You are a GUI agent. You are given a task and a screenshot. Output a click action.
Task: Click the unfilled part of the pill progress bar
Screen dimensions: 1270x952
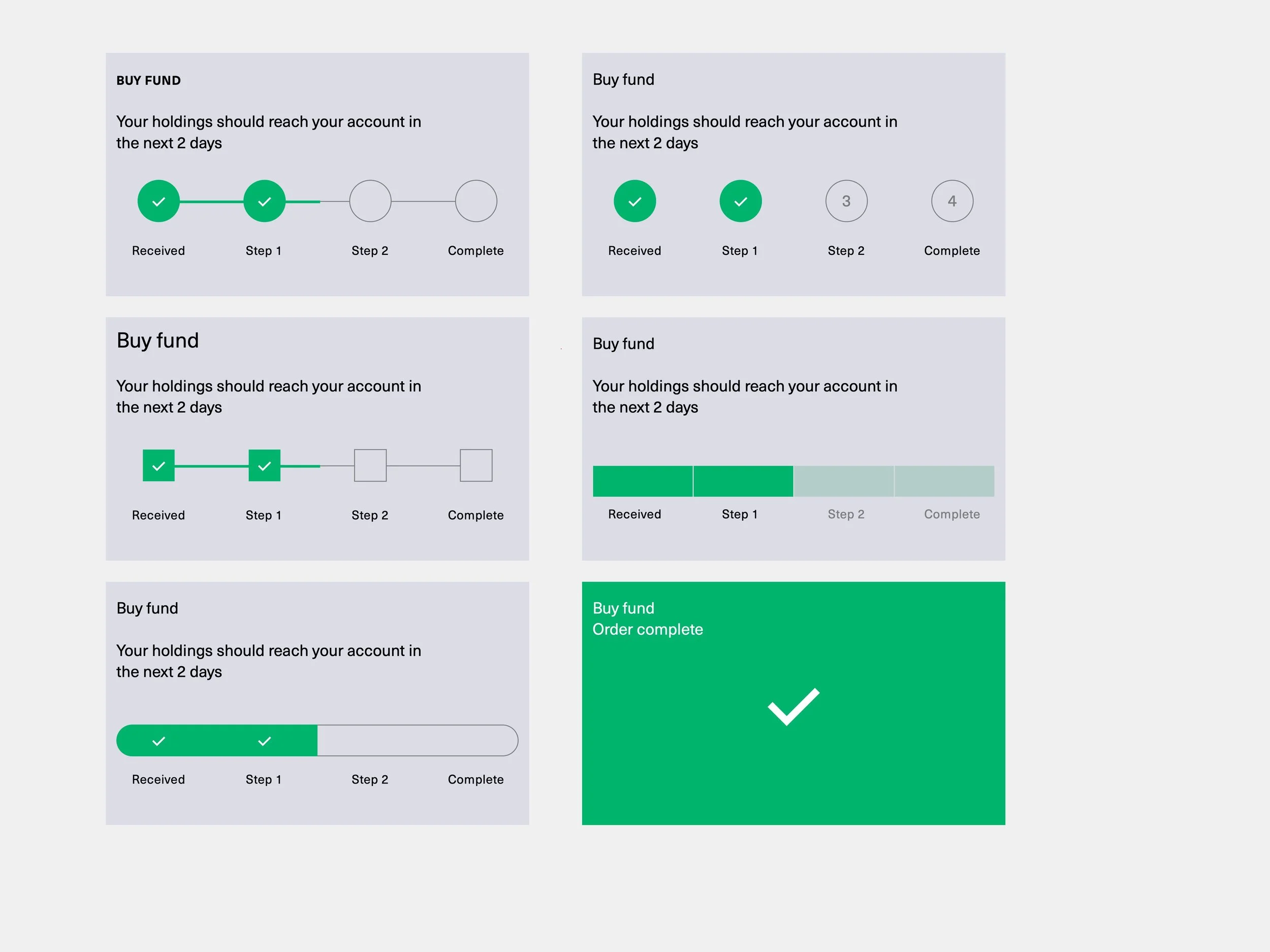[x=418, y=741]
